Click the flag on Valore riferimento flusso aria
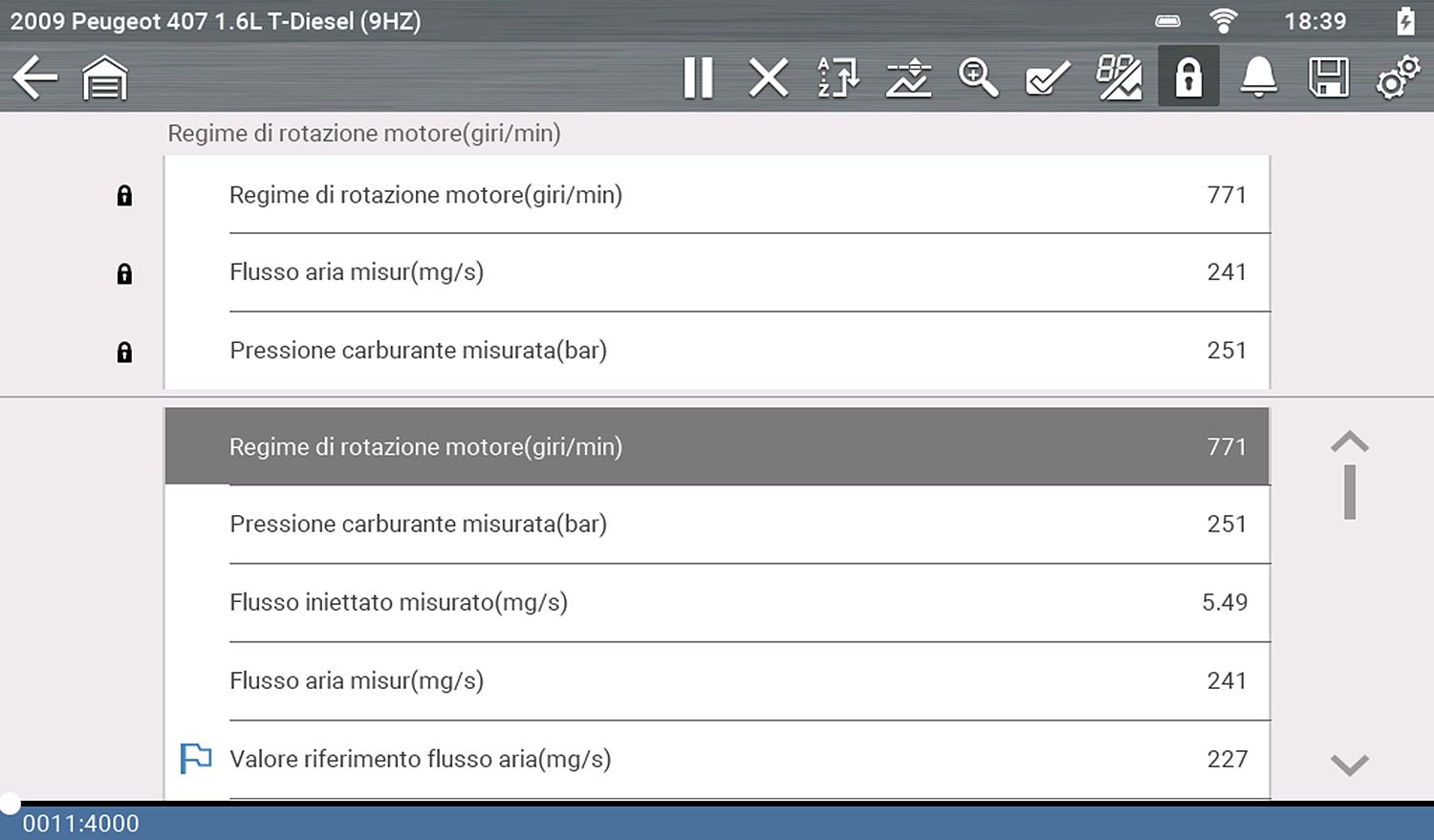 pos(196,758)
